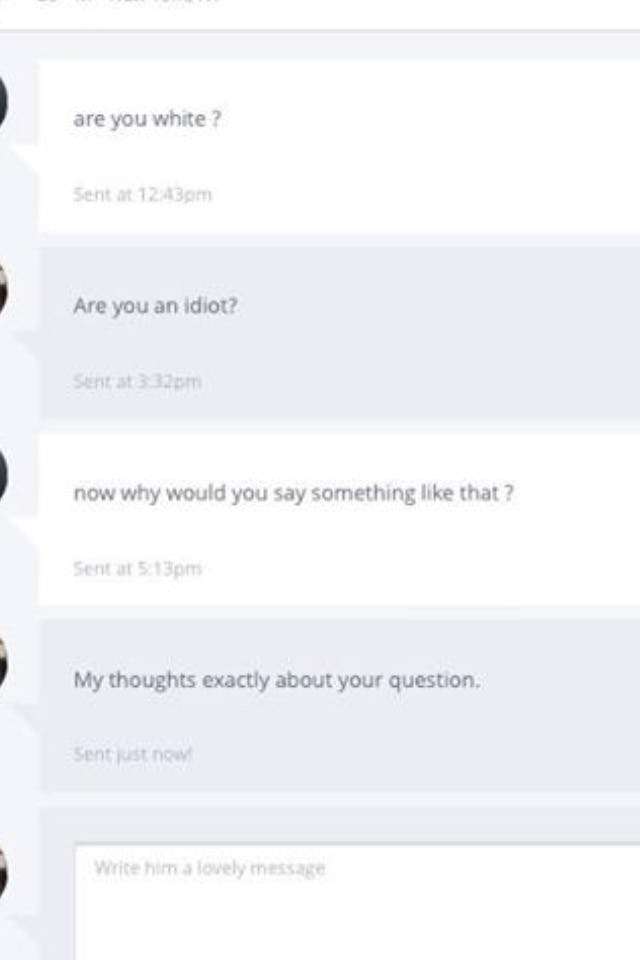Click the avatar beside "are you white ?"
640x960 pixels.
[8, 102]
